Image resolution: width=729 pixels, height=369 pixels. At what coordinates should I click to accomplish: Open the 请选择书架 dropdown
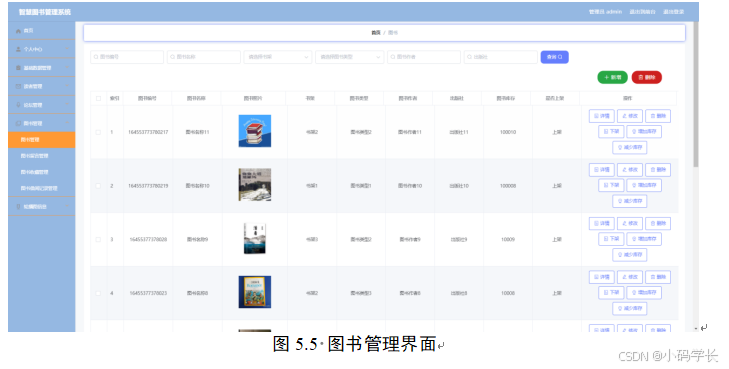(278, 57)
